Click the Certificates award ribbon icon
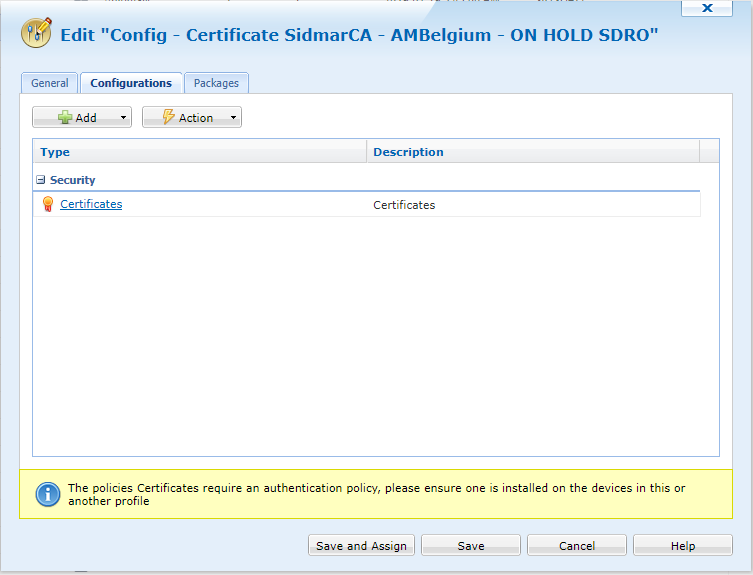Viewport: 753px width, 575px height. [47, 204]
